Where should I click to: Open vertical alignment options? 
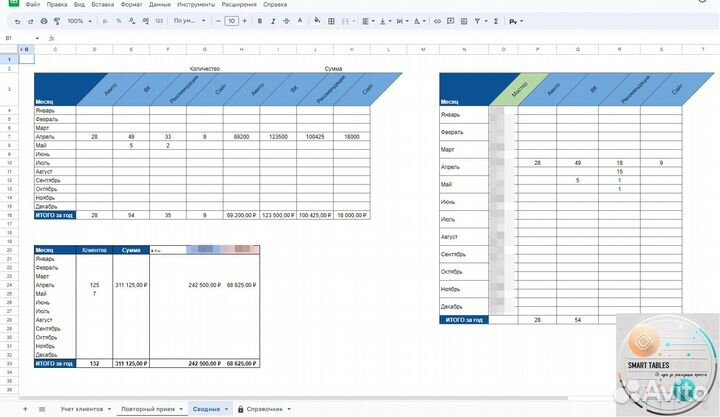385,21
